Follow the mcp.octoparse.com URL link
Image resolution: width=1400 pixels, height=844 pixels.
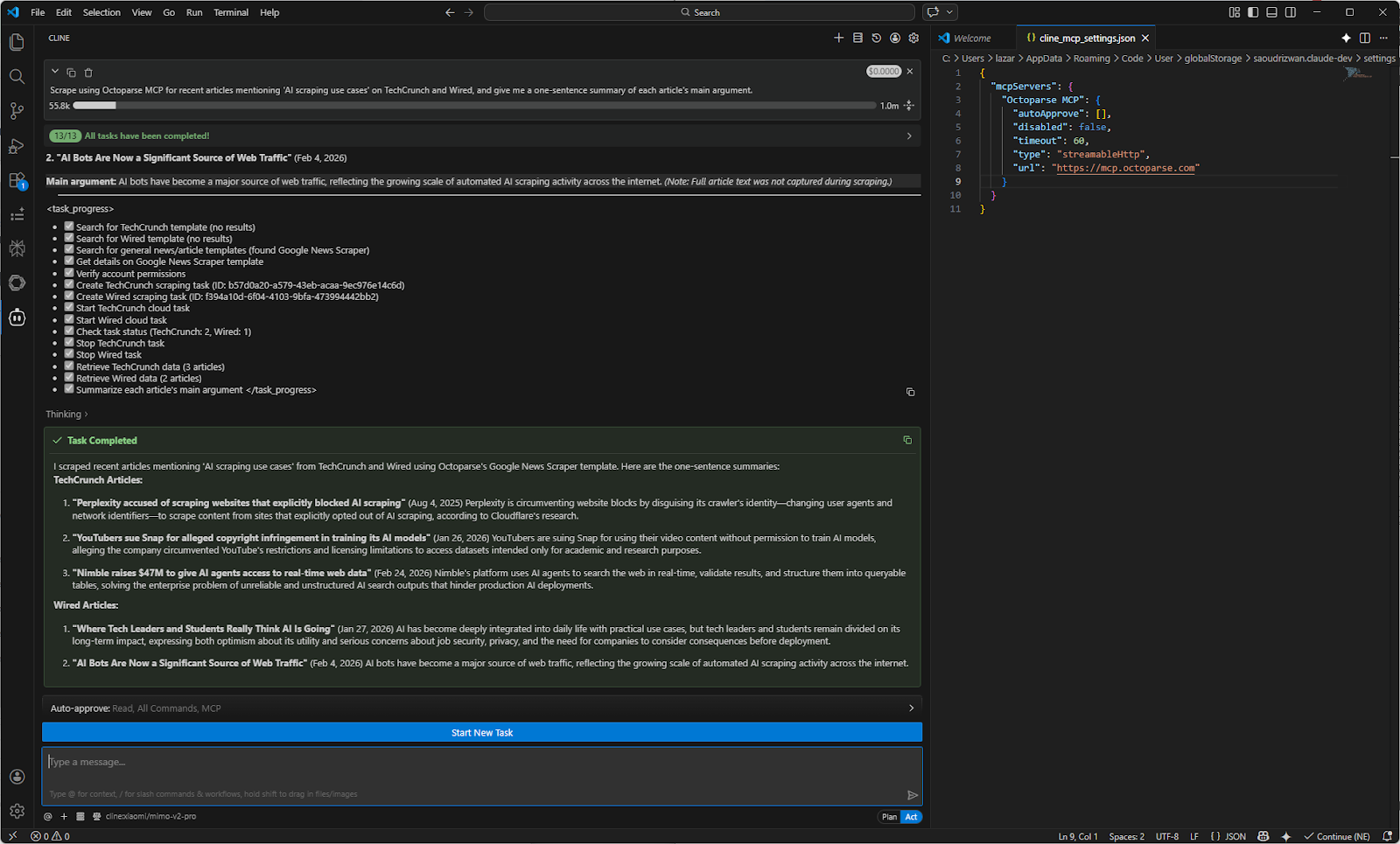pyautogui.click(x=1126, y=167)
